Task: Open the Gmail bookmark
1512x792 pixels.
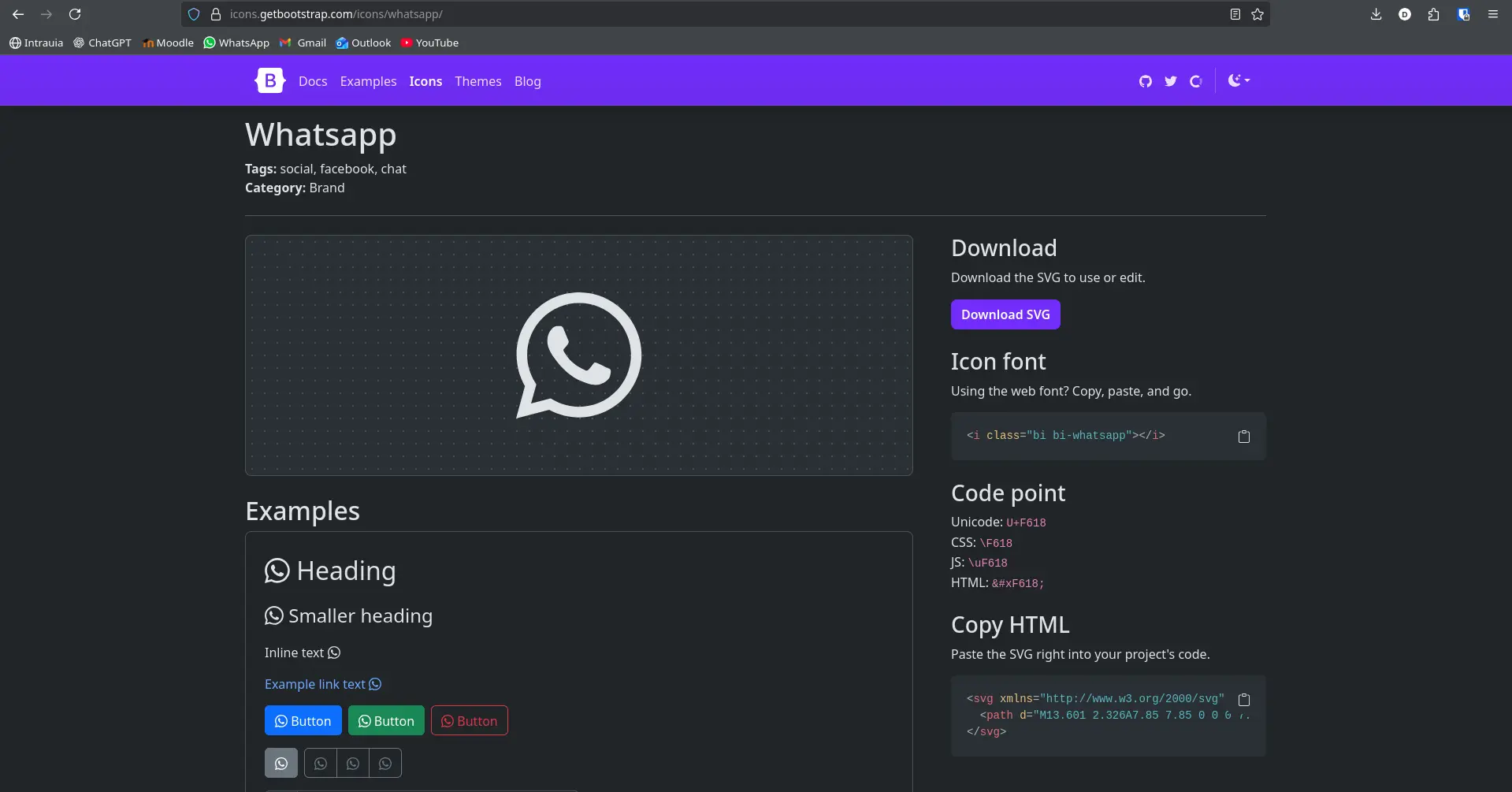Action: (x=303, y=43)
